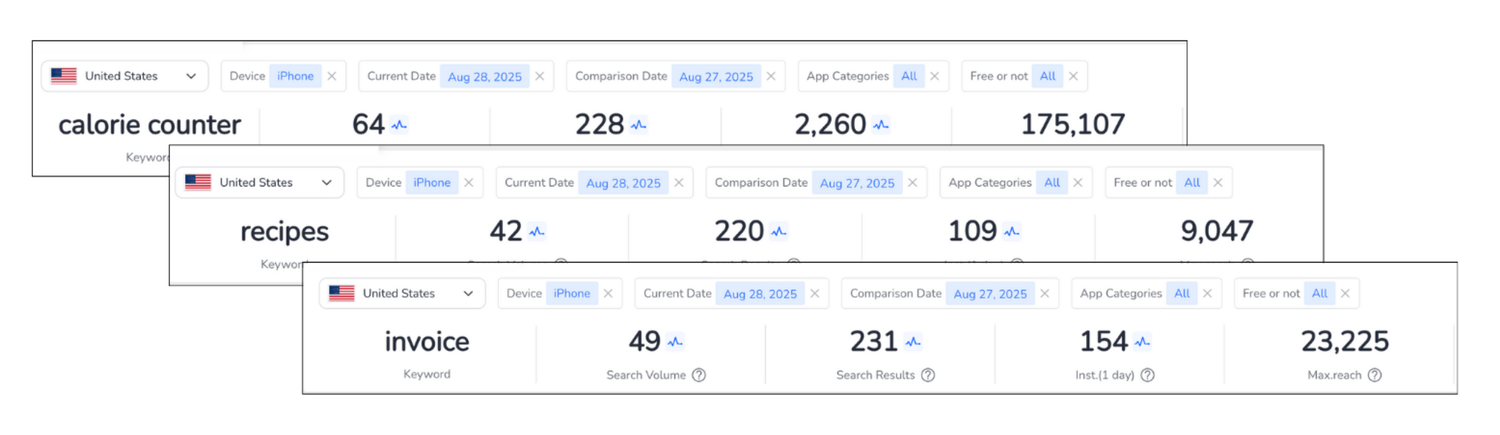Show help tooltip for Inst.(1 day)
1500x435 pixels.
(x=1147, y=375)
